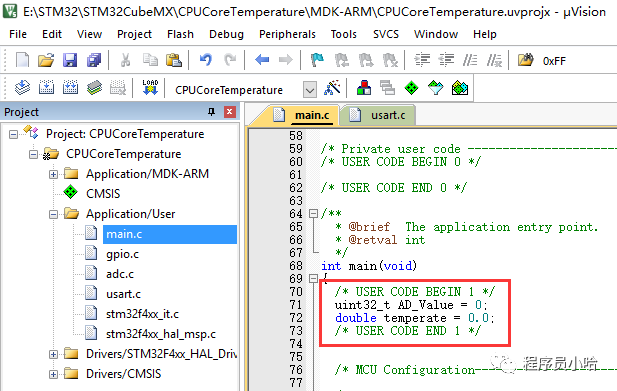The height and width of the screenshot is (391, 617).
Task: Click the Navigate backwards blue arrow
Action: coord(262,60)
